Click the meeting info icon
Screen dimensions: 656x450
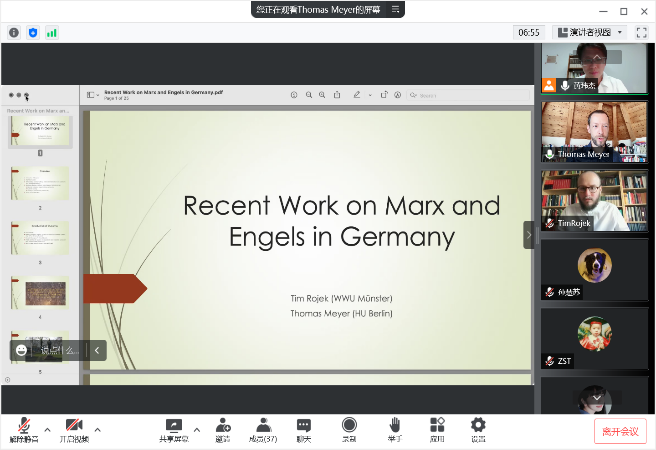tap(14, 32)
